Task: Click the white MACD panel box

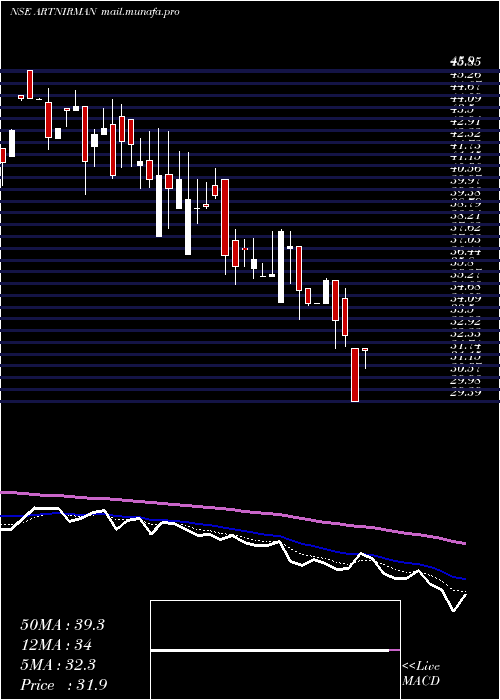Action: click(275, 650)
